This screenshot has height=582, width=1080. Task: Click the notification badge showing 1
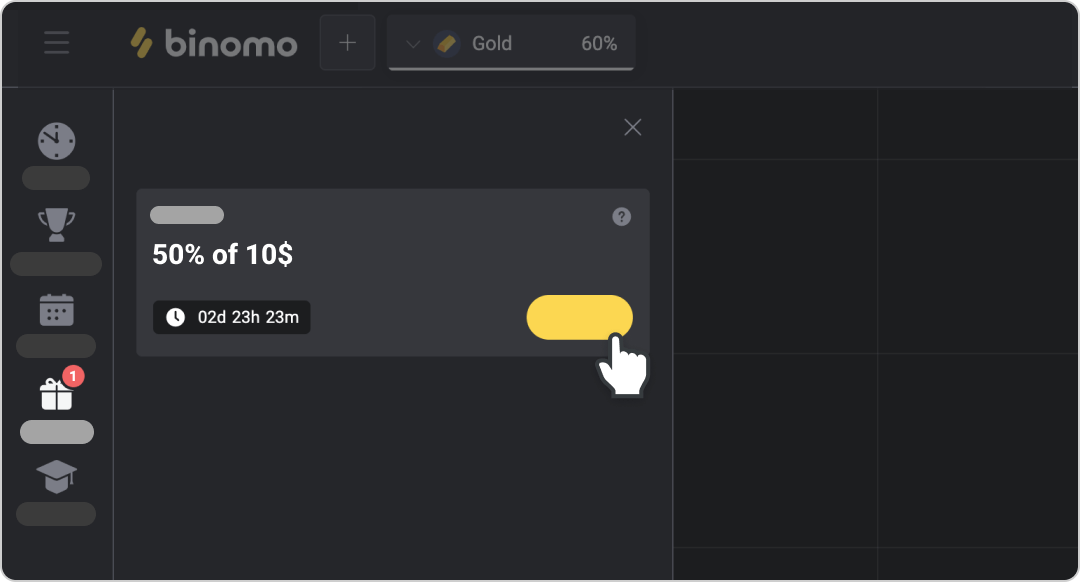point(72,376)
